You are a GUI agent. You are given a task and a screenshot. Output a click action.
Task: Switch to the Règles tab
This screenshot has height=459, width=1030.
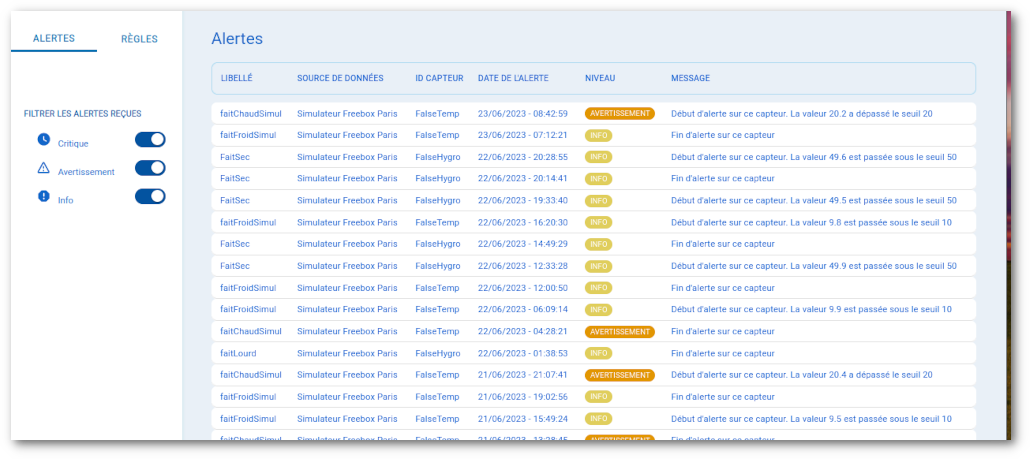tap(139, 39)
